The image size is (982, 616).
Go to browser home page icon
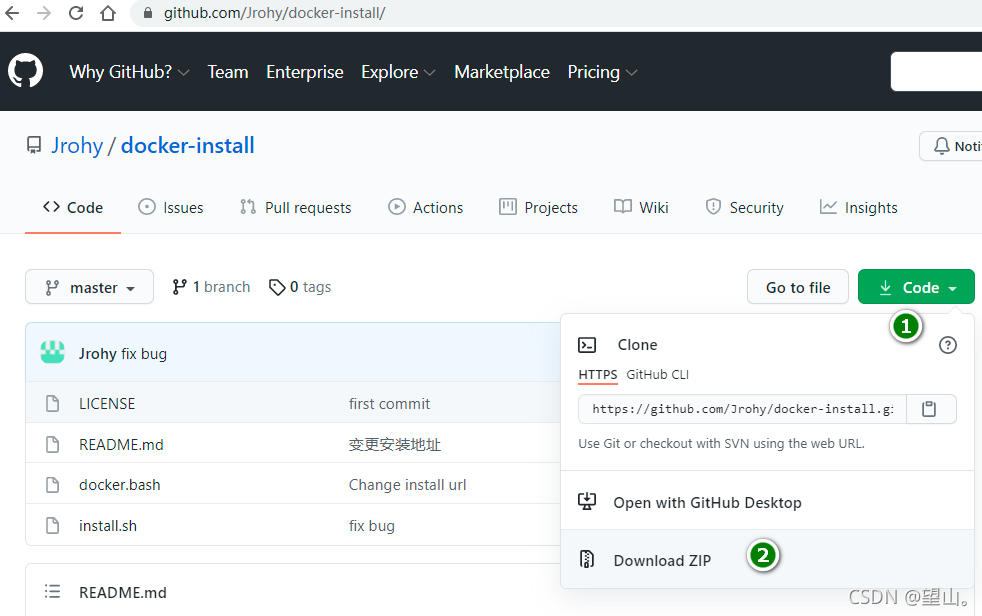tap(108, 14)
